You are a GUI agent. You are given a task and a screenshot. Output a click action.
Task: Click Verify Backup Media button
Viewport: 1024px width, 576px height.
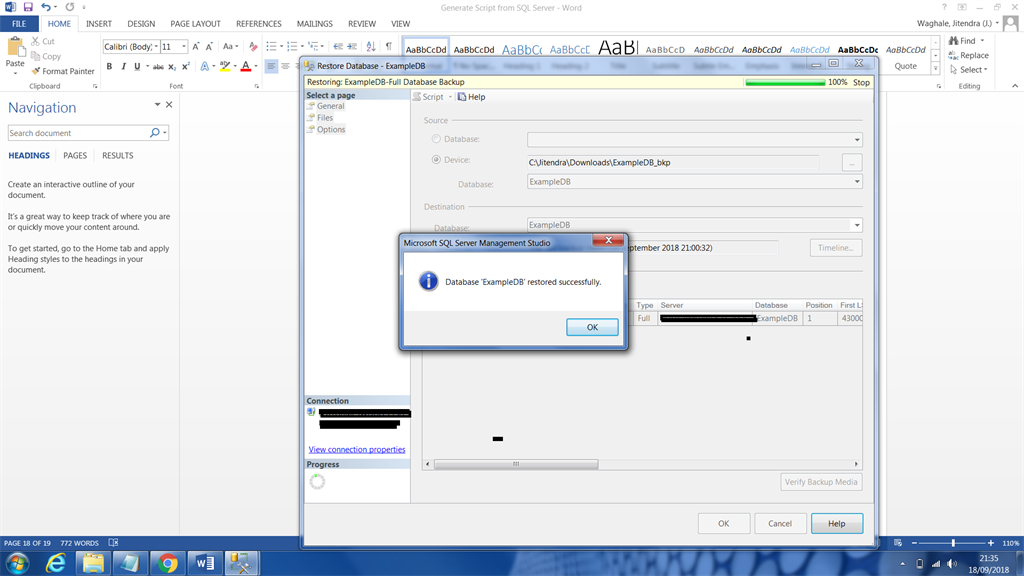tap(821, 482)
